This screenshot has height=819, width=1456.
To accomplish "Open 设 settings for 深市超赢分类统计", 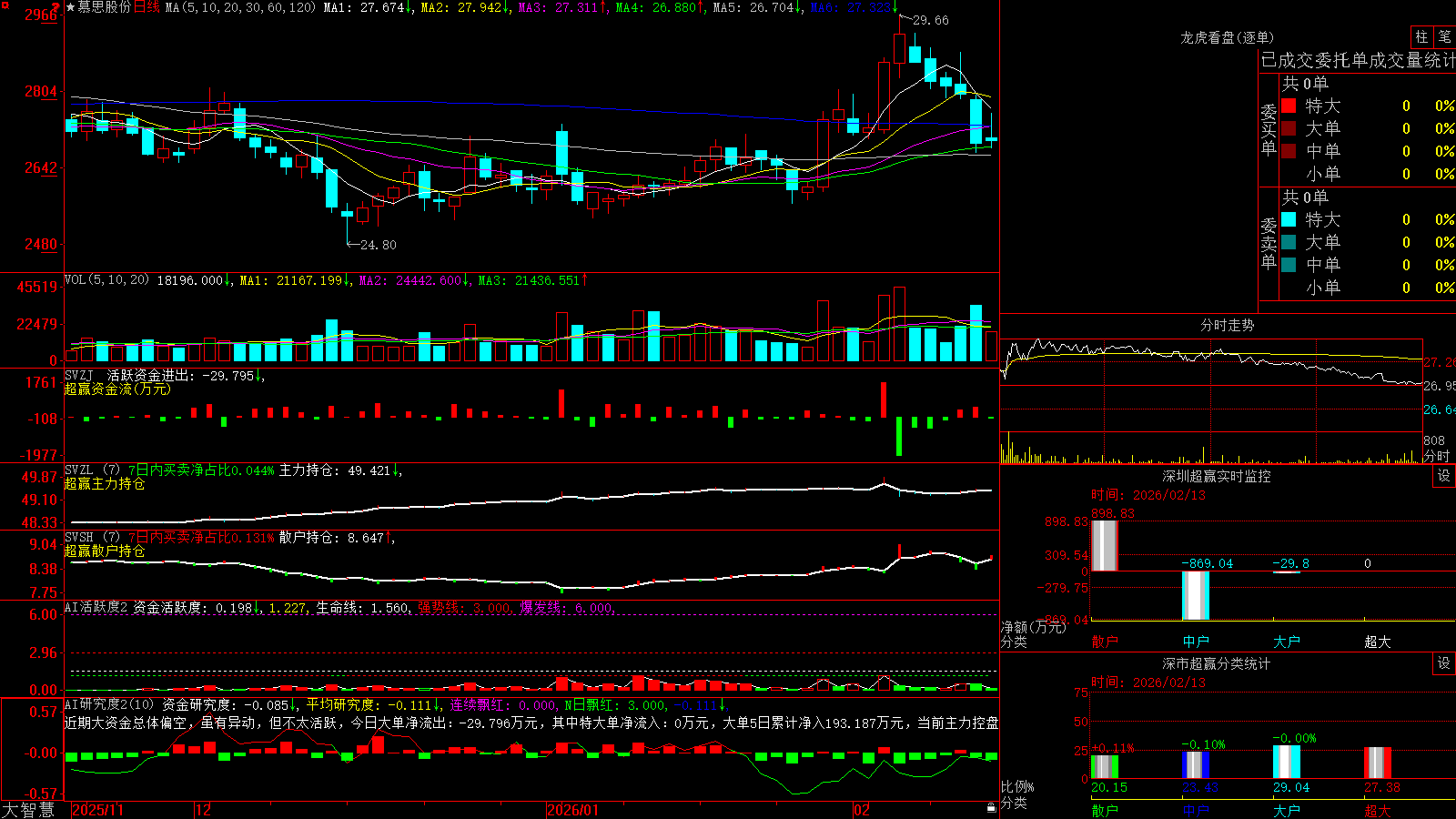I will coord(1444,663).
